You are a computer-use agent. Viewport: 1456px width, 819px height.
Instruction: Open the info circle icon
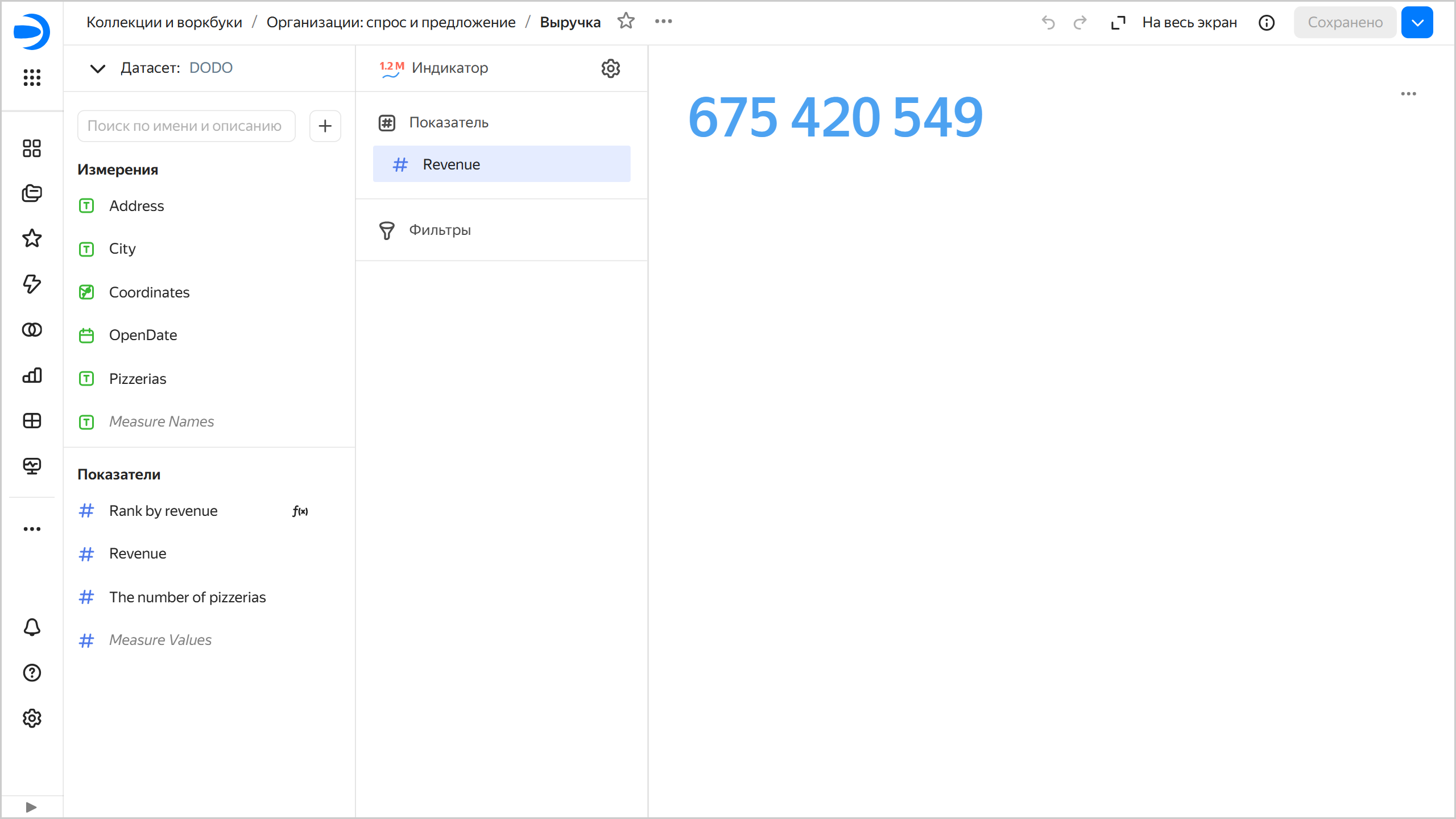pos(1266,23)
